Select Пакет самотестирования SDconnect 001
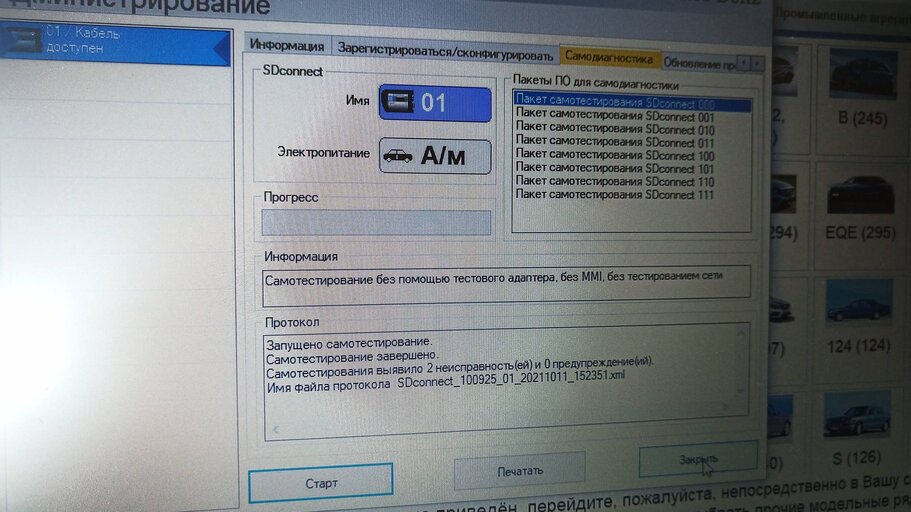The height and width of the screenshot is (512, 911). click(x=615, y=114)
